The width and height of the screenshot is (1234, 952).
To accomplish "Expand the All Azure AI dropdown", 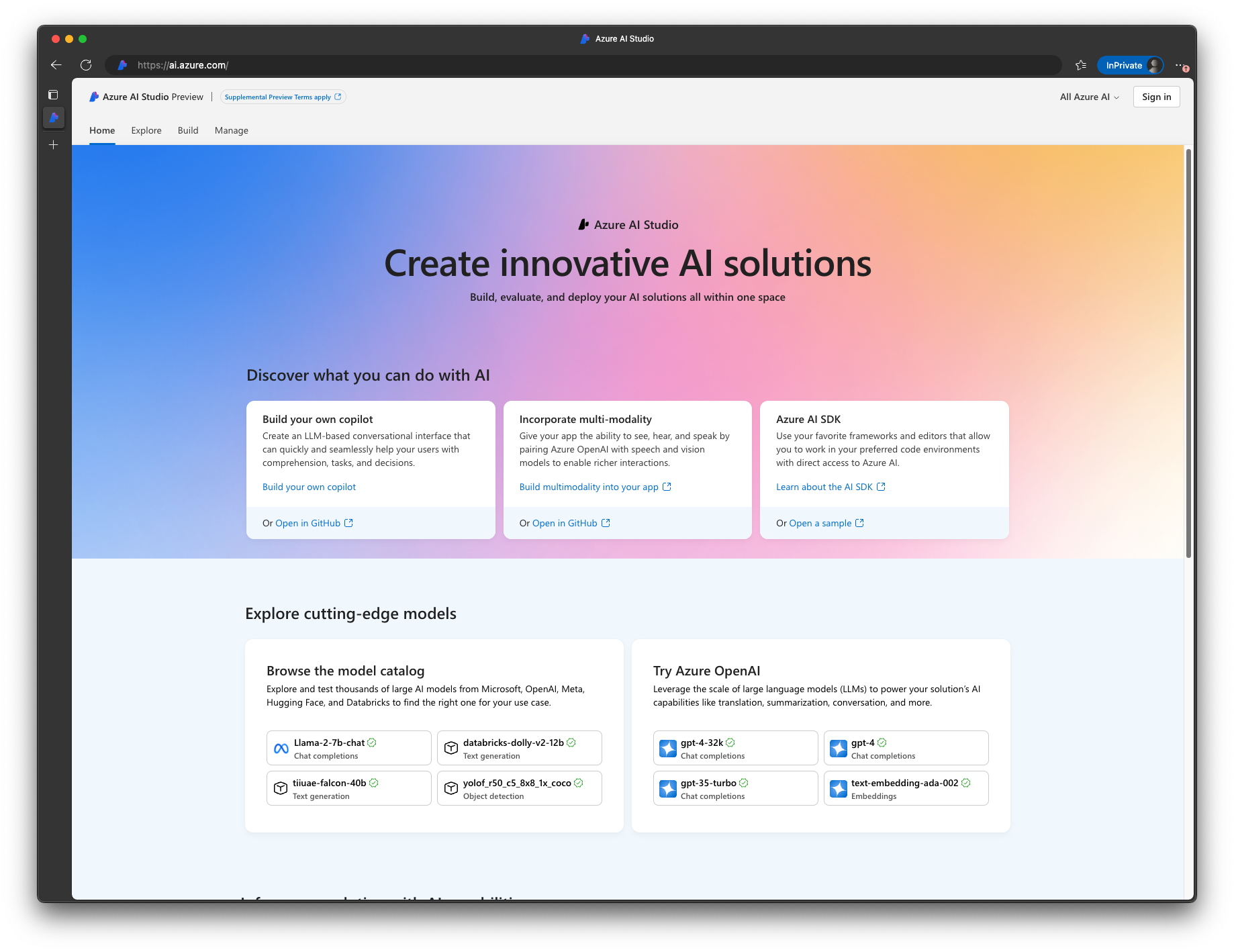I will tap(1089, 97).
